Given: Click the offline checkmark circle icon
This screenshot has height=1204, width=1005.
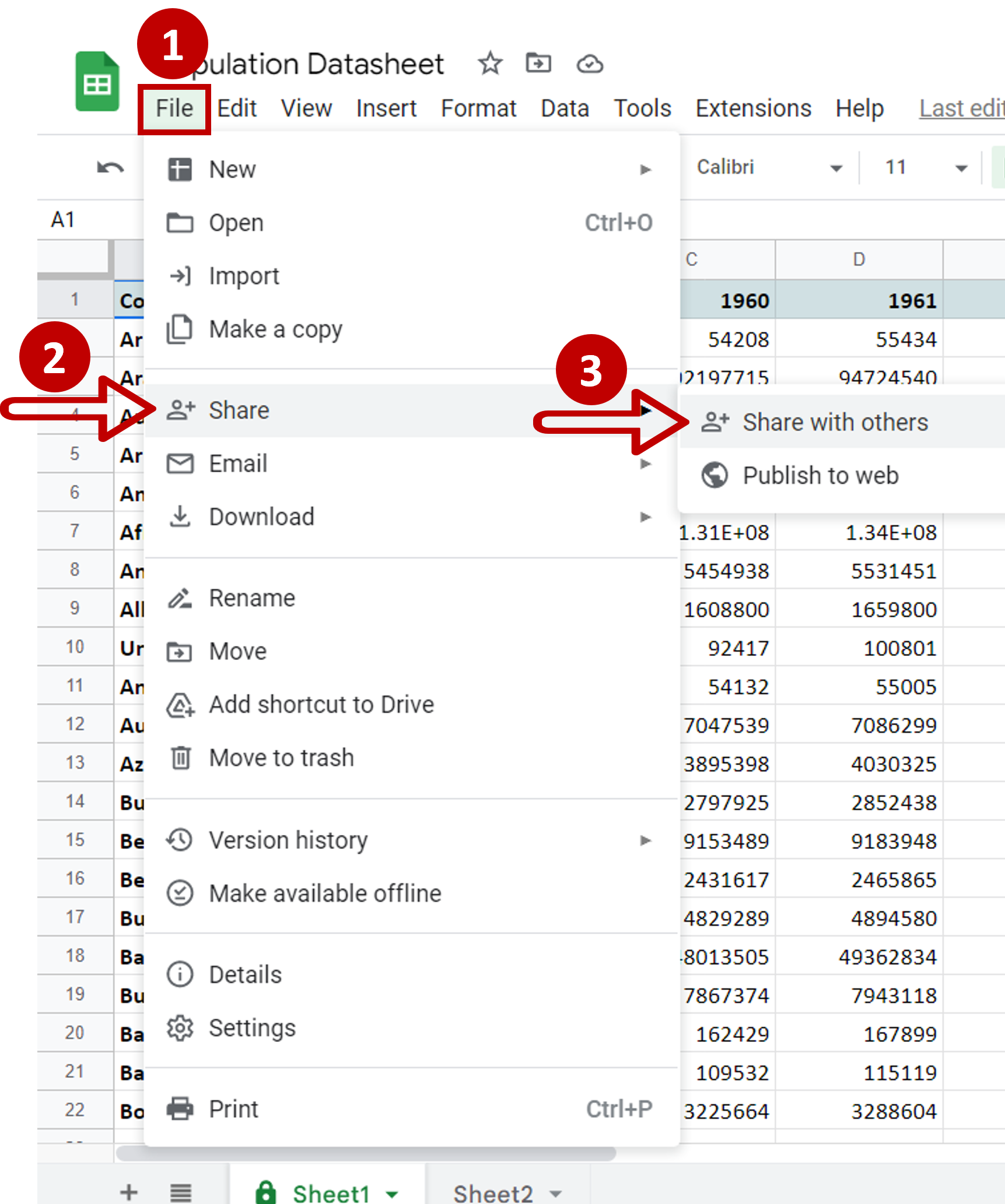Looking at the screenshot, I should (x=180, y=893).
